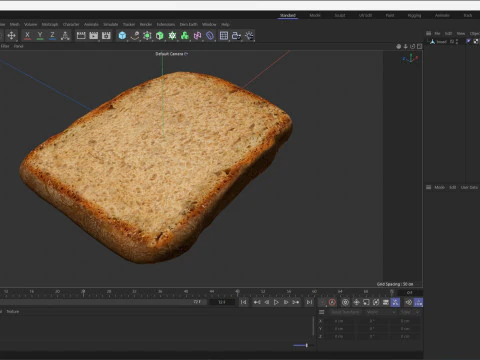Toggle the Z axis lock
The width and height of the screenshot is (480, 360).
pyautogui.click(x=52, y=35)
